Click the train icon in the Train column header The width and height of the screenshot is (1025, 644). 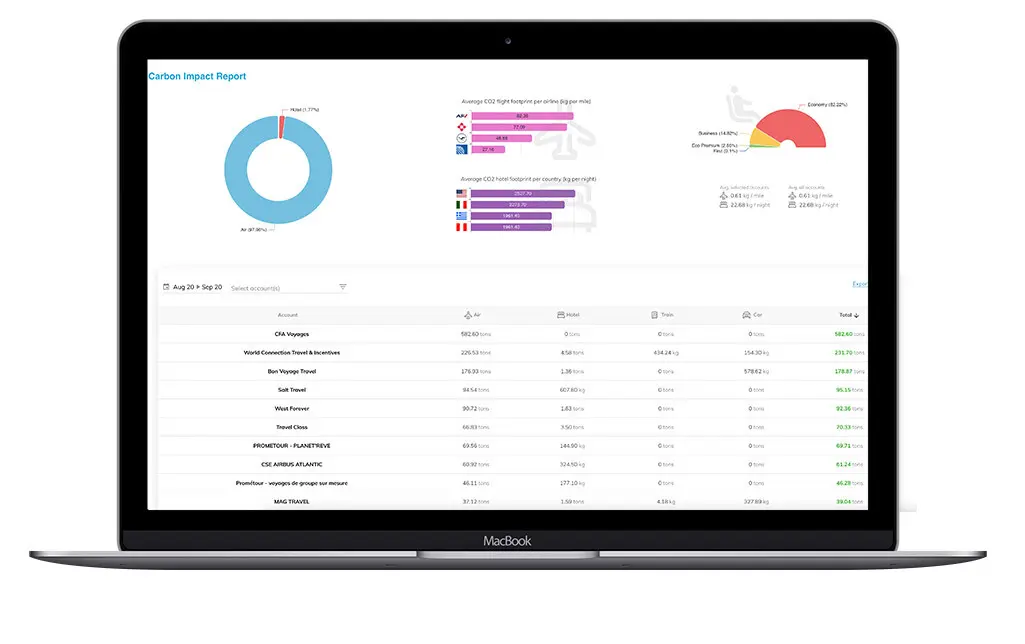click(x=654, y=315)
